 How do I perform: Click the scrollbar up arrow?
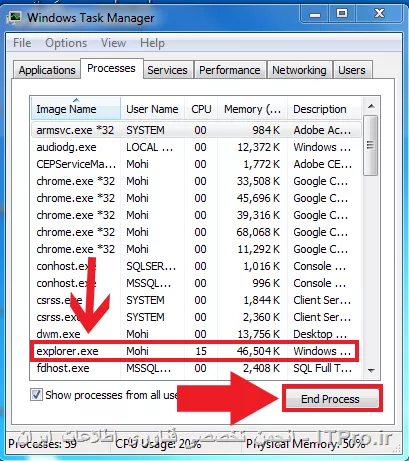[371, 106]
